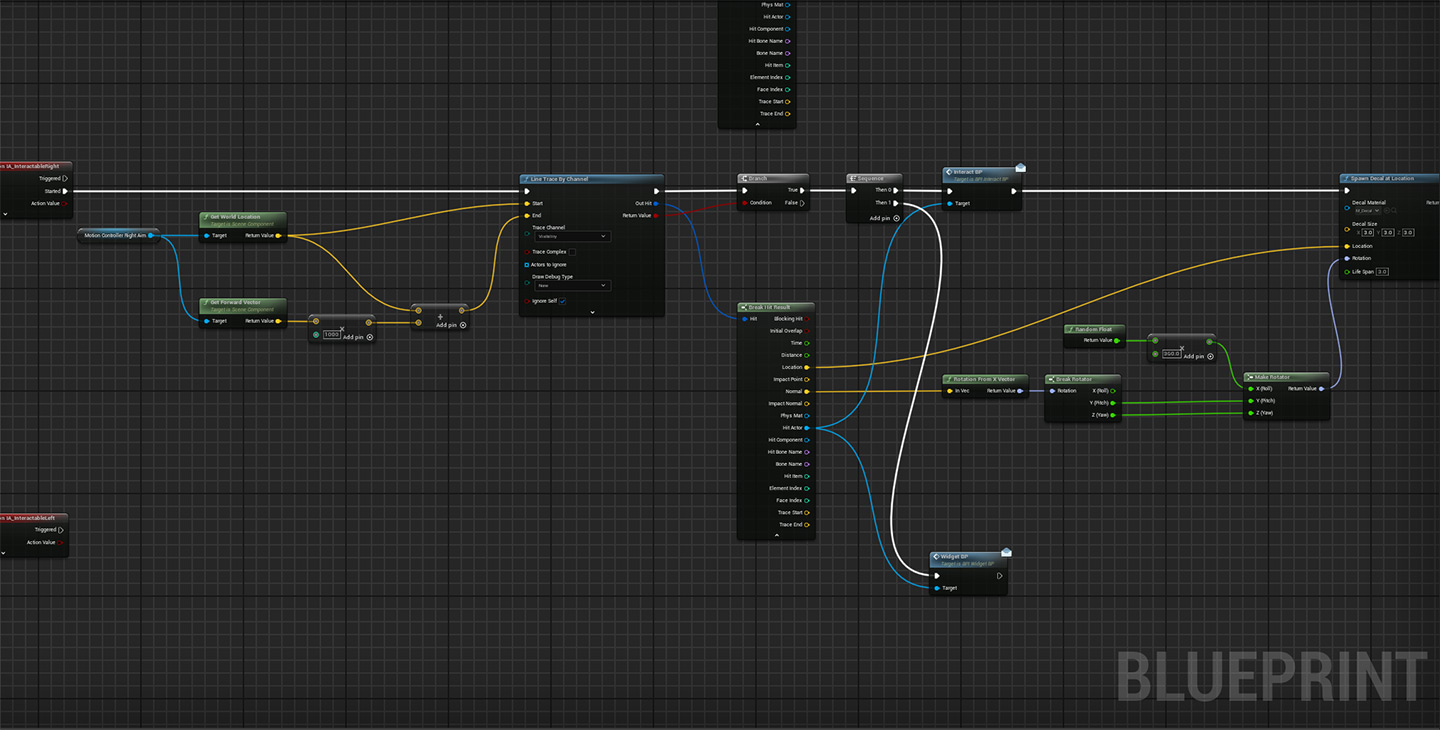Select the Spawn Decal at Location node title
The image size is (1440, 730).
pos(1383,179)
